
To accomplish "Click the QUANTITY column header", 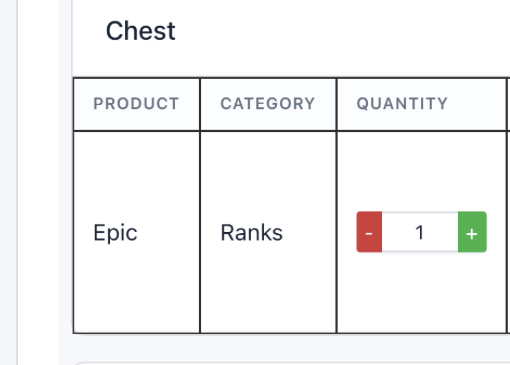I will pos(402,104).
